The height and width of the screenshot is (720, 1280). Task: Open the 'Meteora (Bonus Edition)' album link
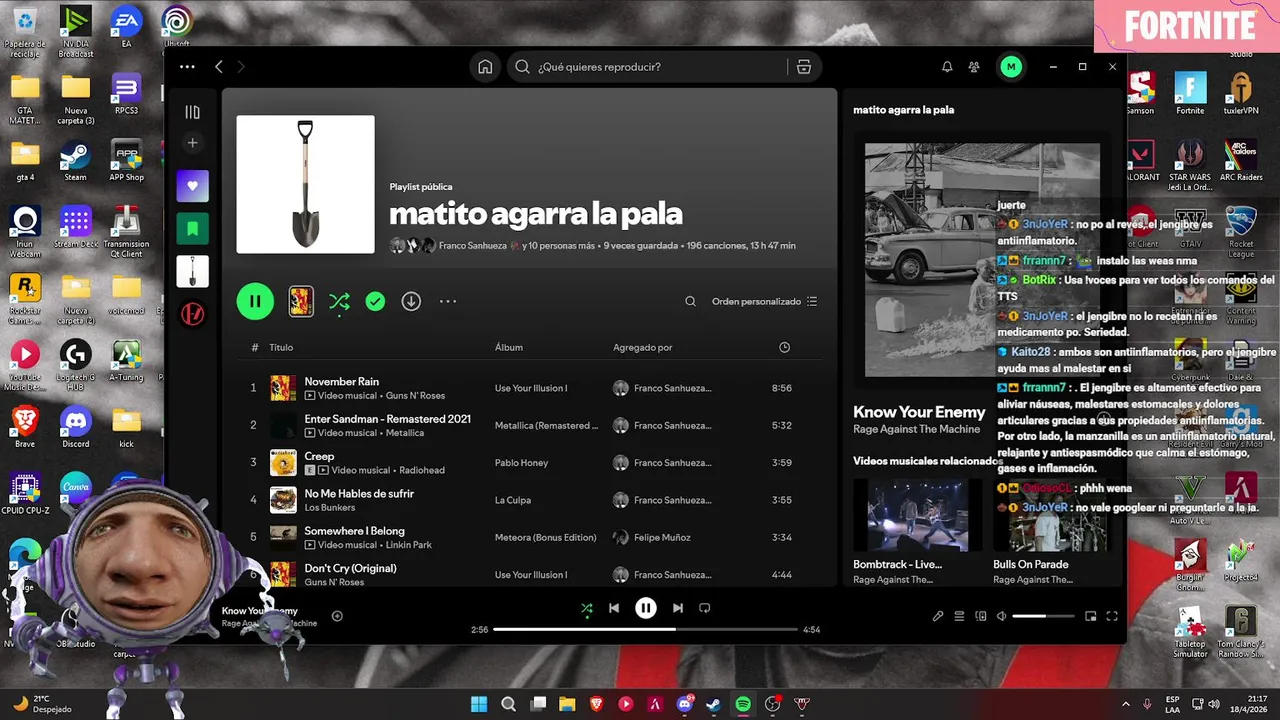[x=545, y=537]
